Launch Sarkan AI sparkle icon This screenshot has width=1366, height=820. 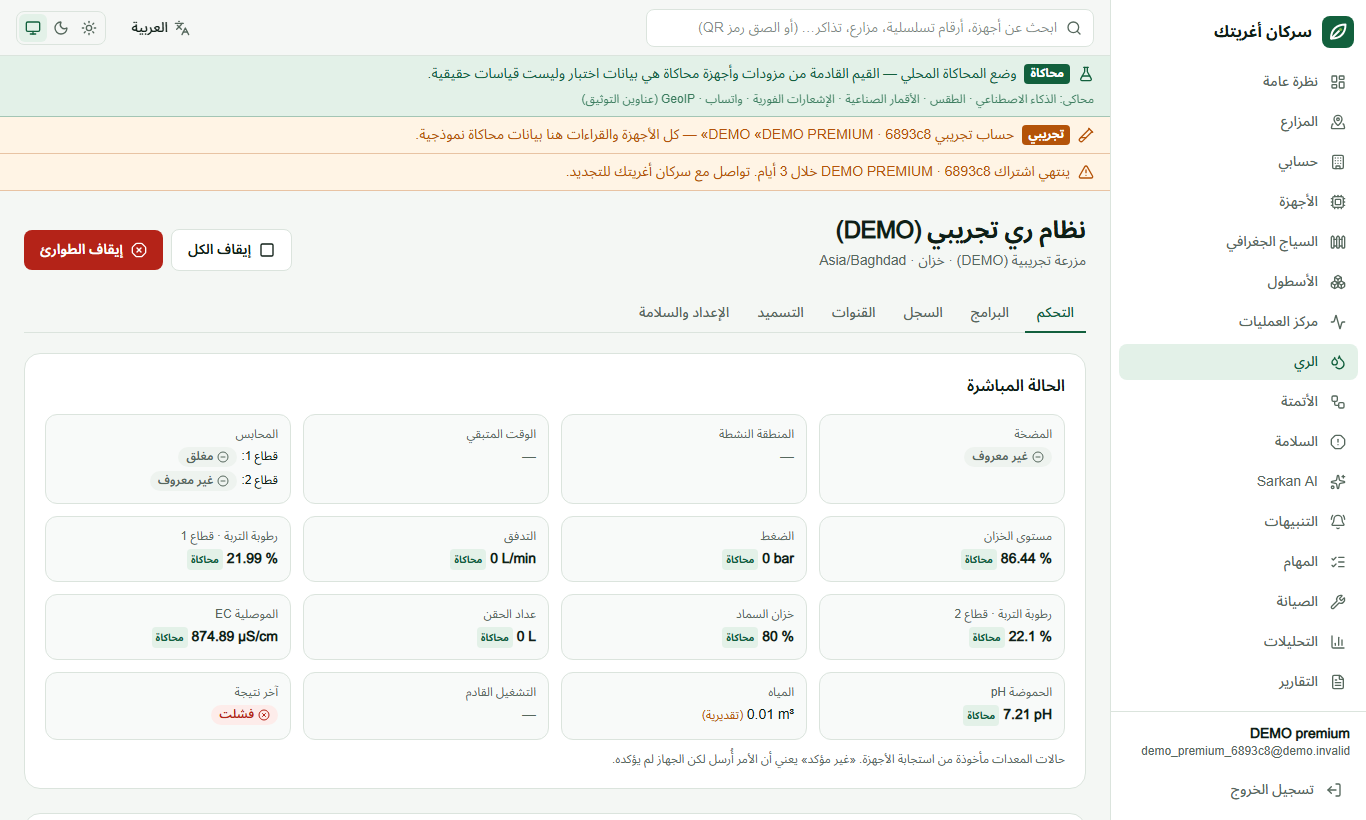click(x=1338, y=482)
